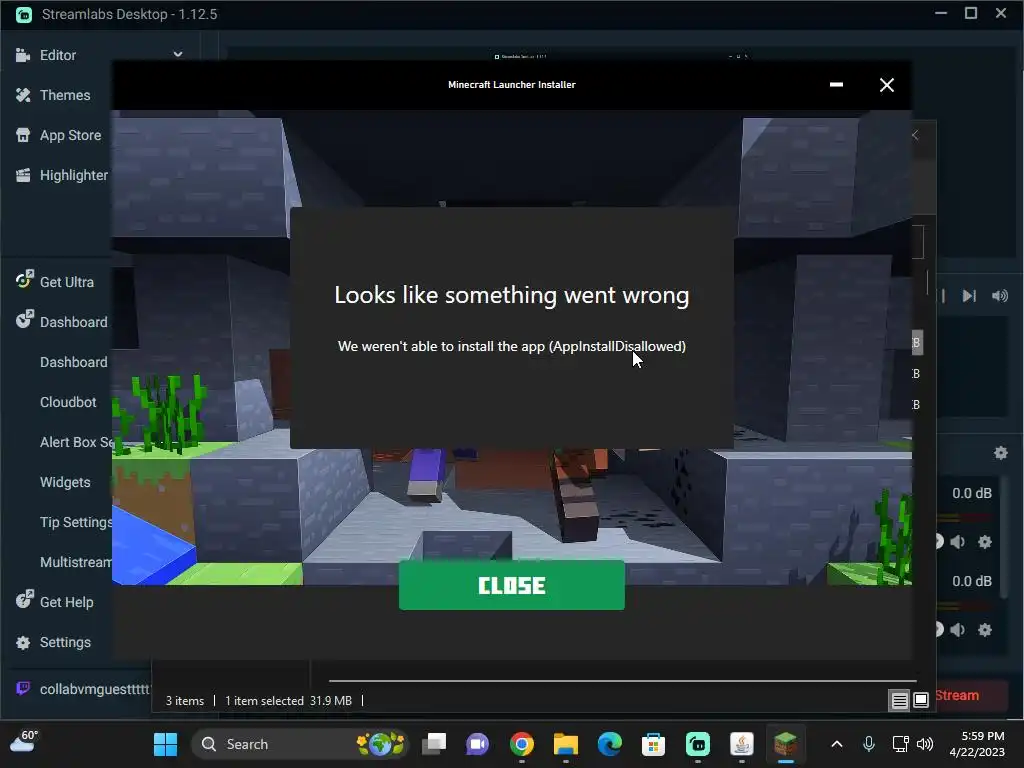Open File Explorer from taskbar

(566, 744)
